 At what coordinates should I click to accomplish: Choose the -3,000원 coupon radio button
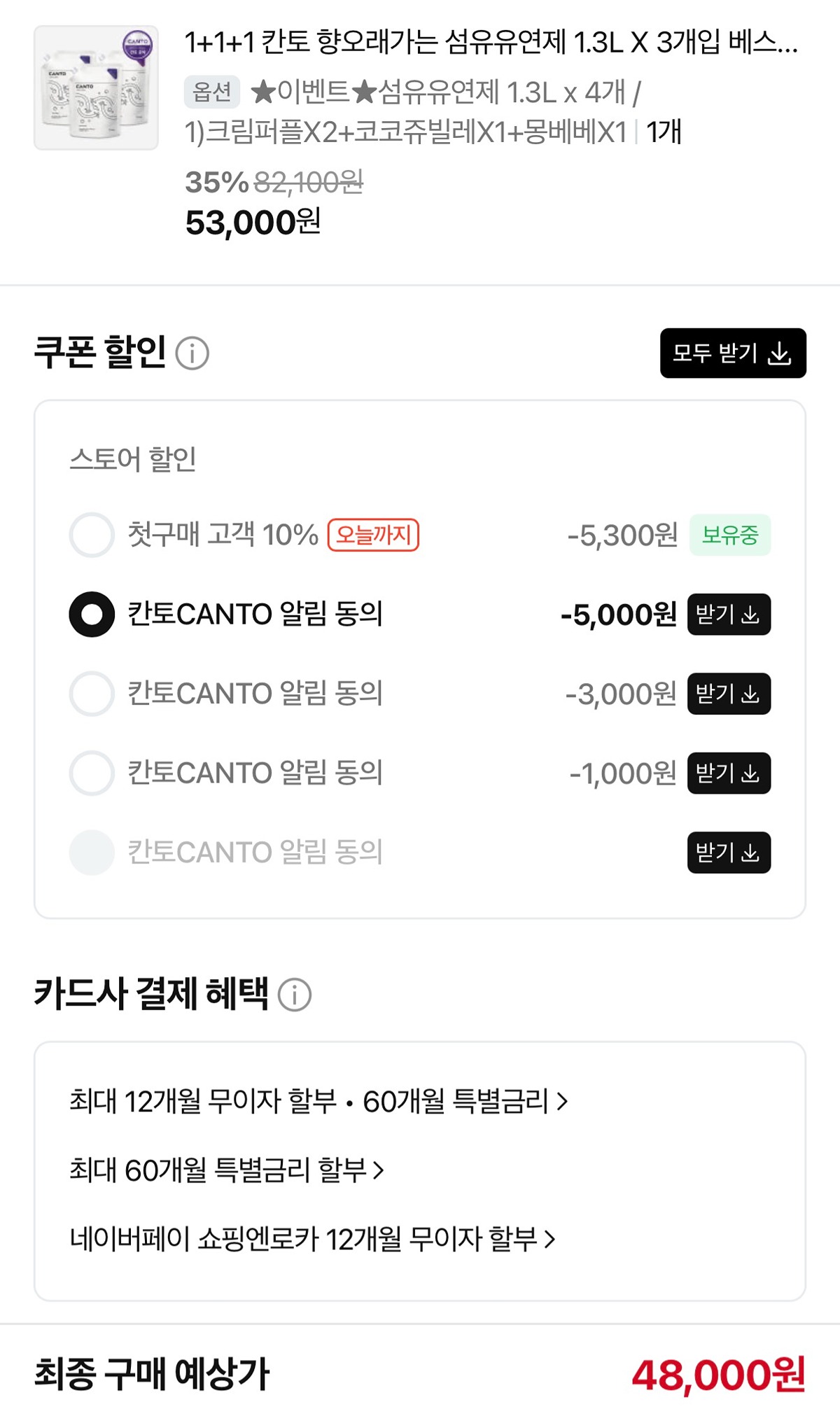[x=92, y=694]
